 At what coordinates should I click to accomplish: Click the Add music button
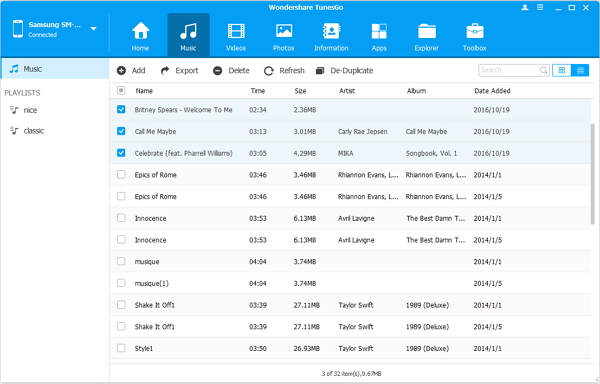131,70
